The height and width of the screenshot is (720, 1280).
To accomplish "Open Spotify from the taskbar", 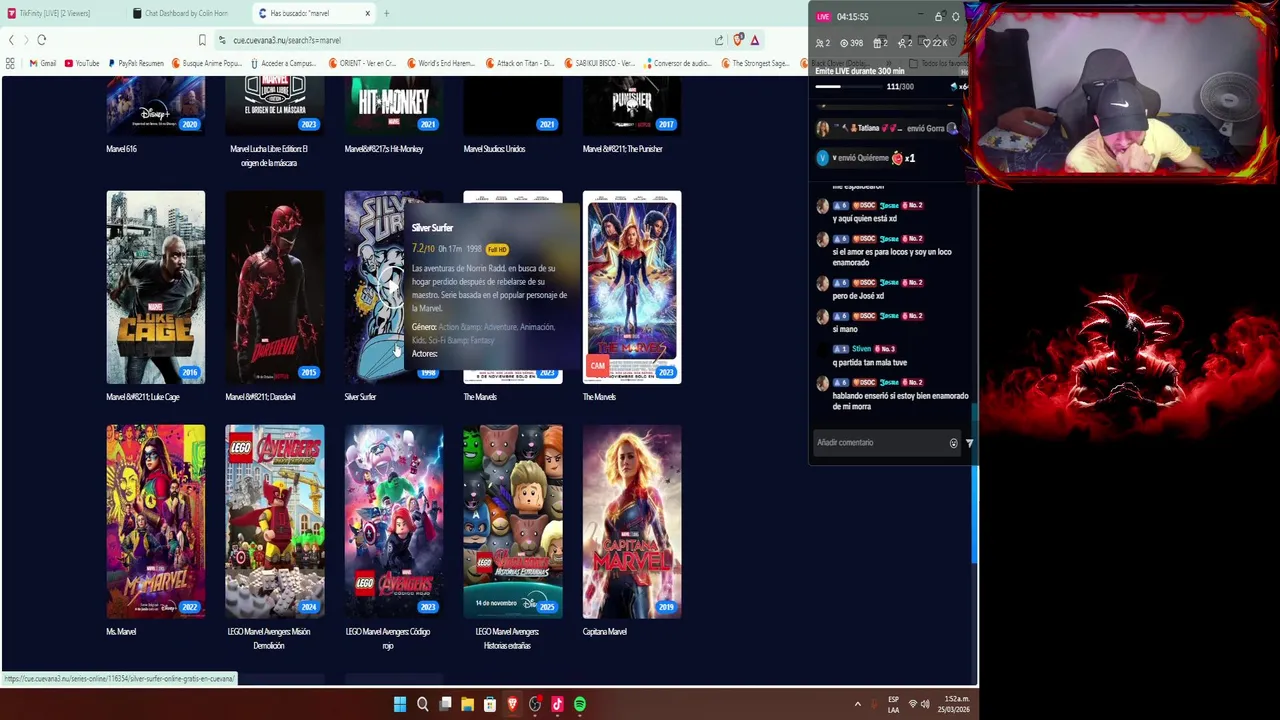I will (580, 704).
